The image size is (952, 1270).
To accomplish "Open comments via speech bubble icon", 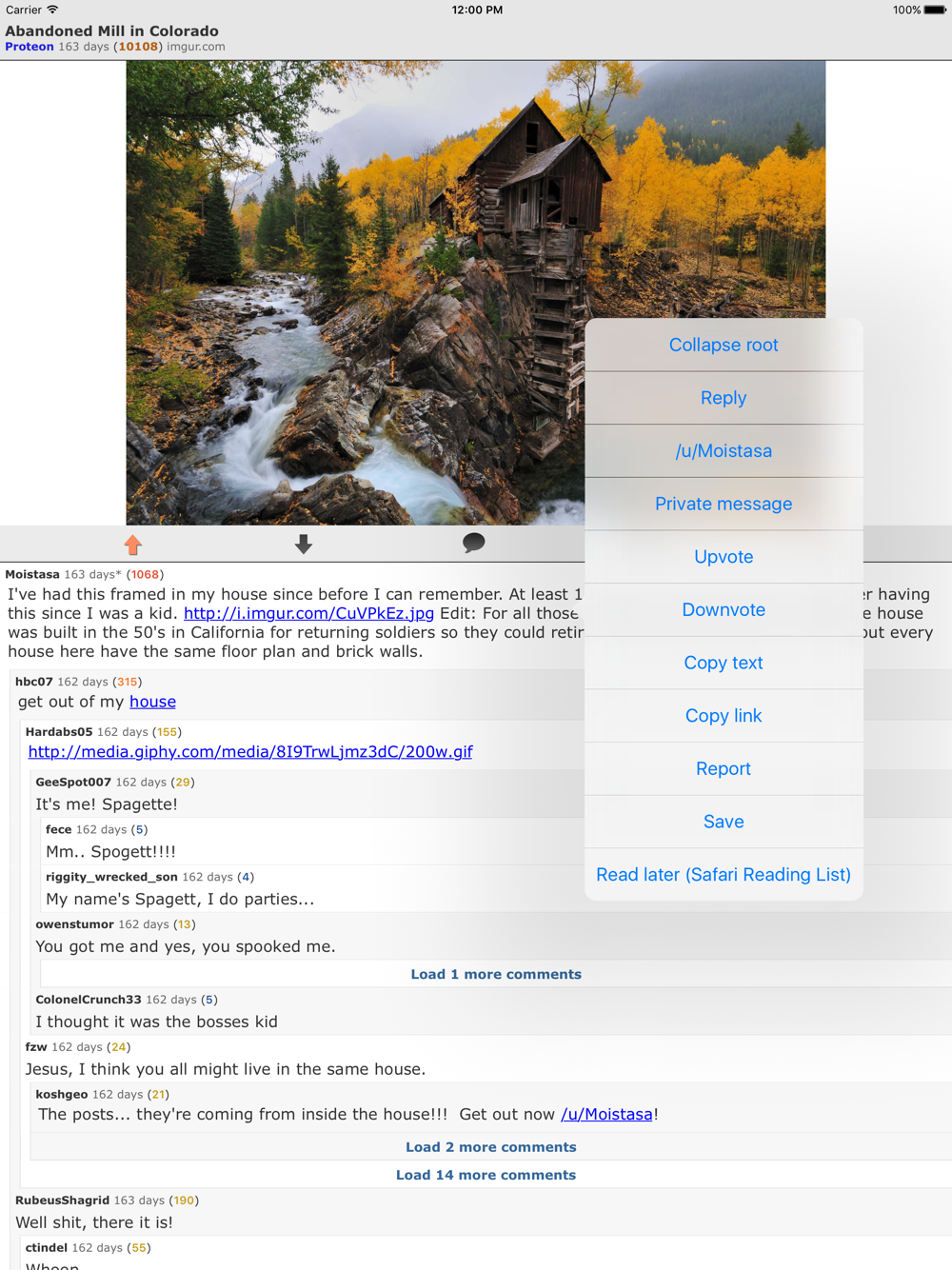I will coord(474,543).
